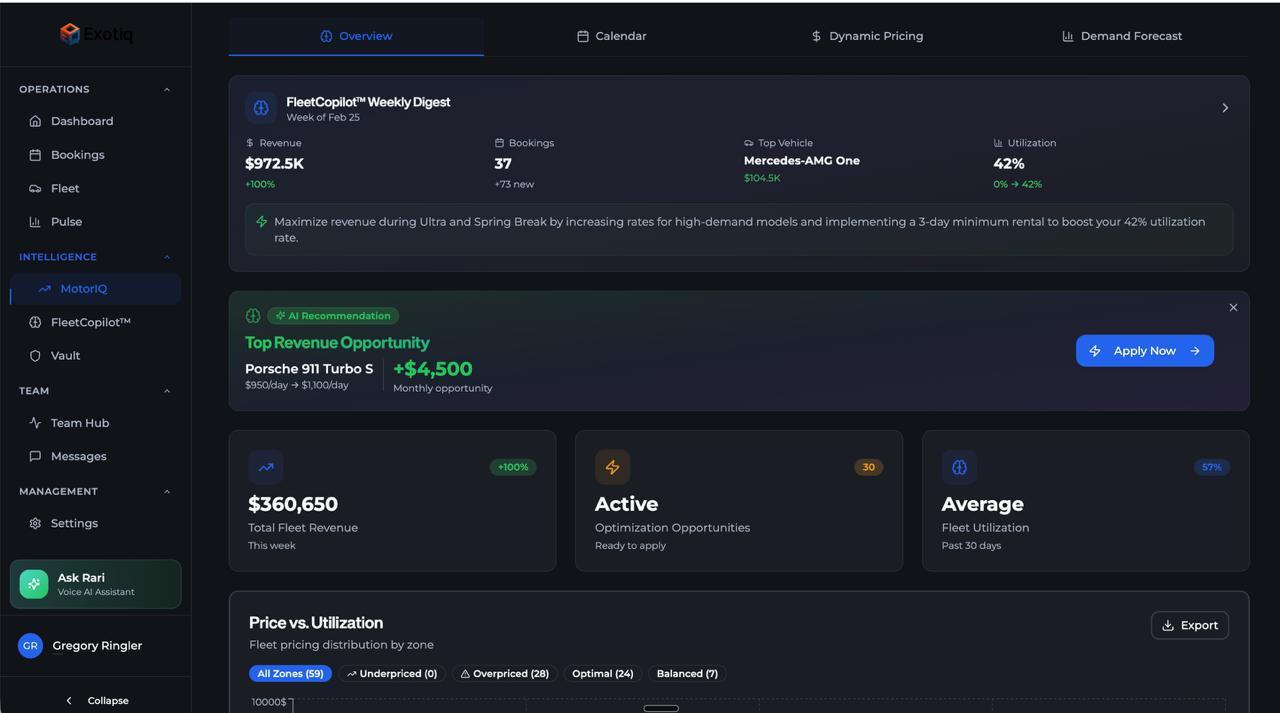This screenshot has width=1280, height=713.
Task: Open the Demand Forecast tab
Action: (1120, 35)
